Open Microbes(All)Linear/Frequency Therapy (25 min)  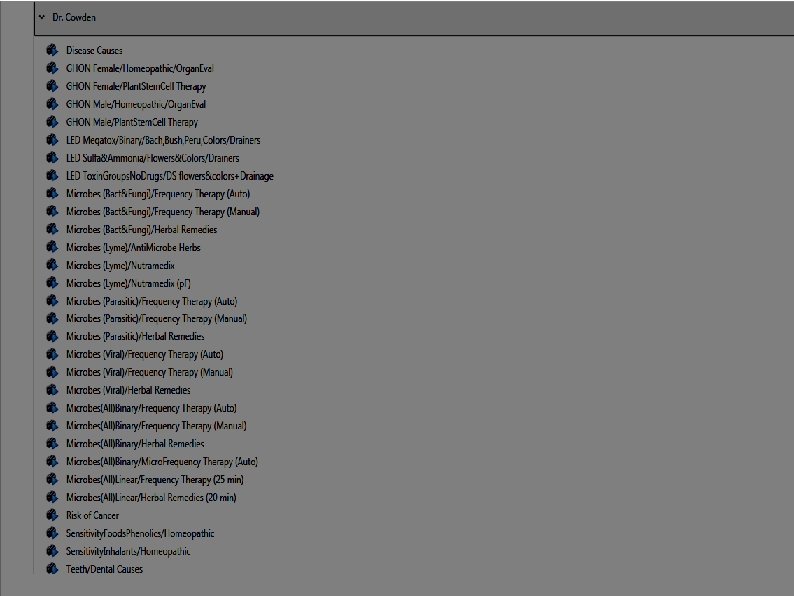(155, 480)
